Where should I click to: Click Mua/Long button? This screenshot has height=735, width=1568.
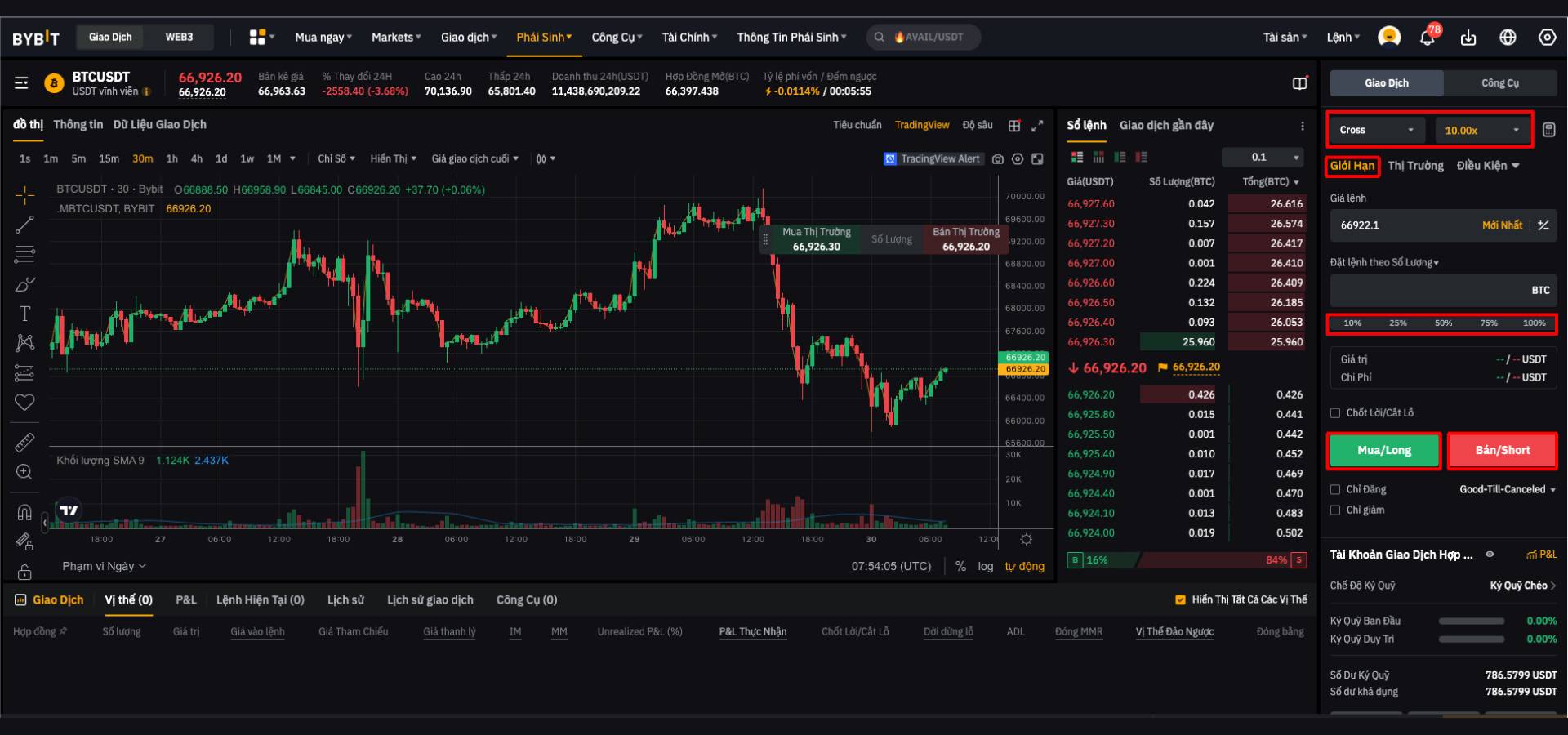point(1384,450)
